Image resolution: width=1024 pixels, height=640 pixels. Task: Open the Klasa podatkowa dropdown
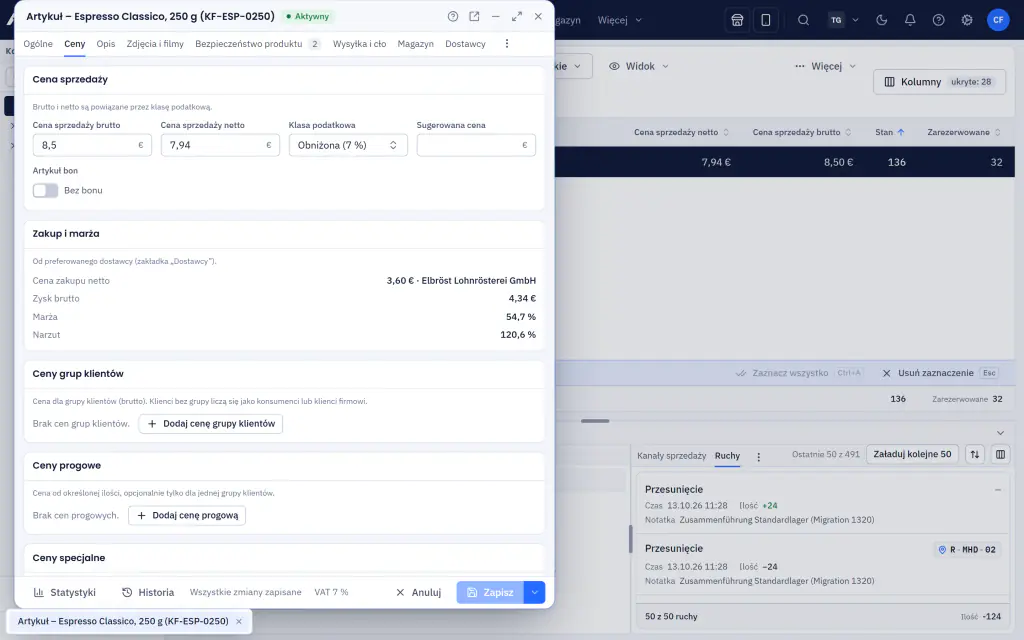348,145
